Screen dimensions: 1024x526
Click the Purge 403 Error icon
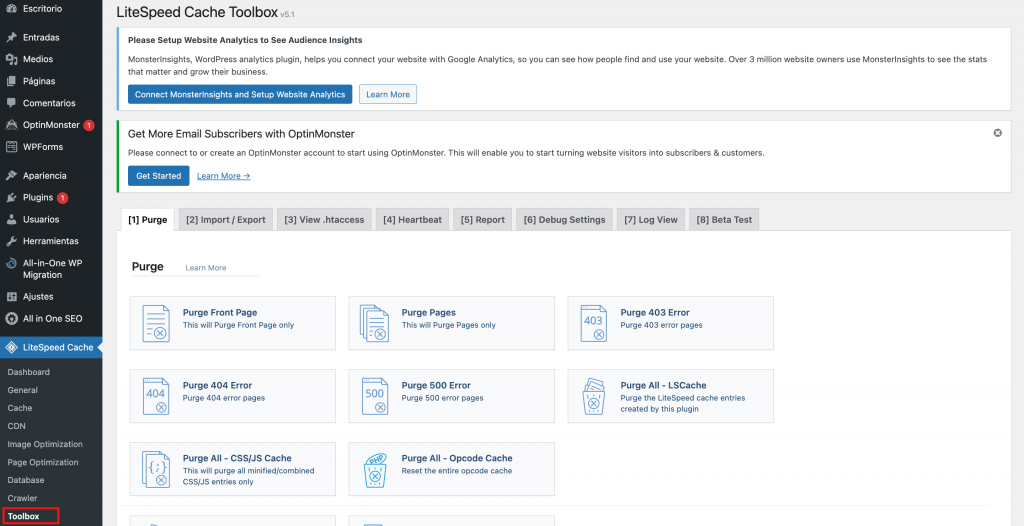pos(594,323)
